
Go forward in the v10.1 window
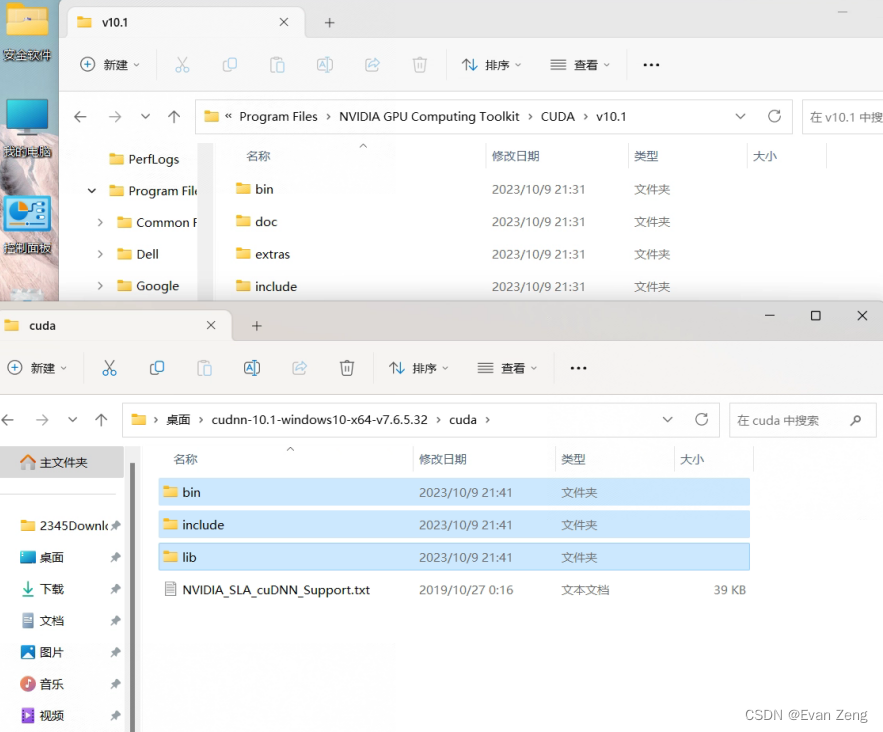pyautogui.click(x=115, y=117)
